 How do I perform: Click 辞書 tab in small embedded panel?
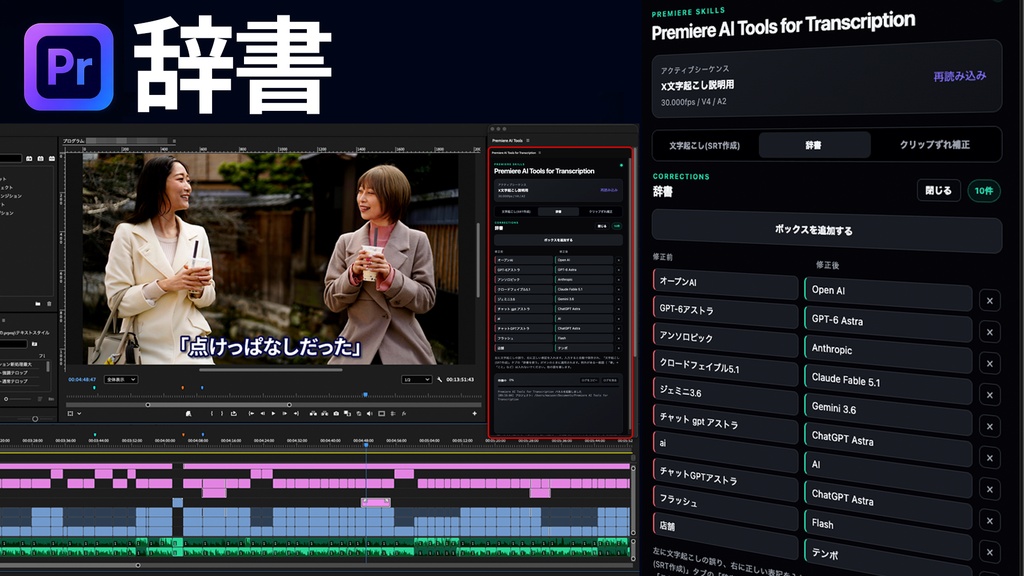coord(558,212)
